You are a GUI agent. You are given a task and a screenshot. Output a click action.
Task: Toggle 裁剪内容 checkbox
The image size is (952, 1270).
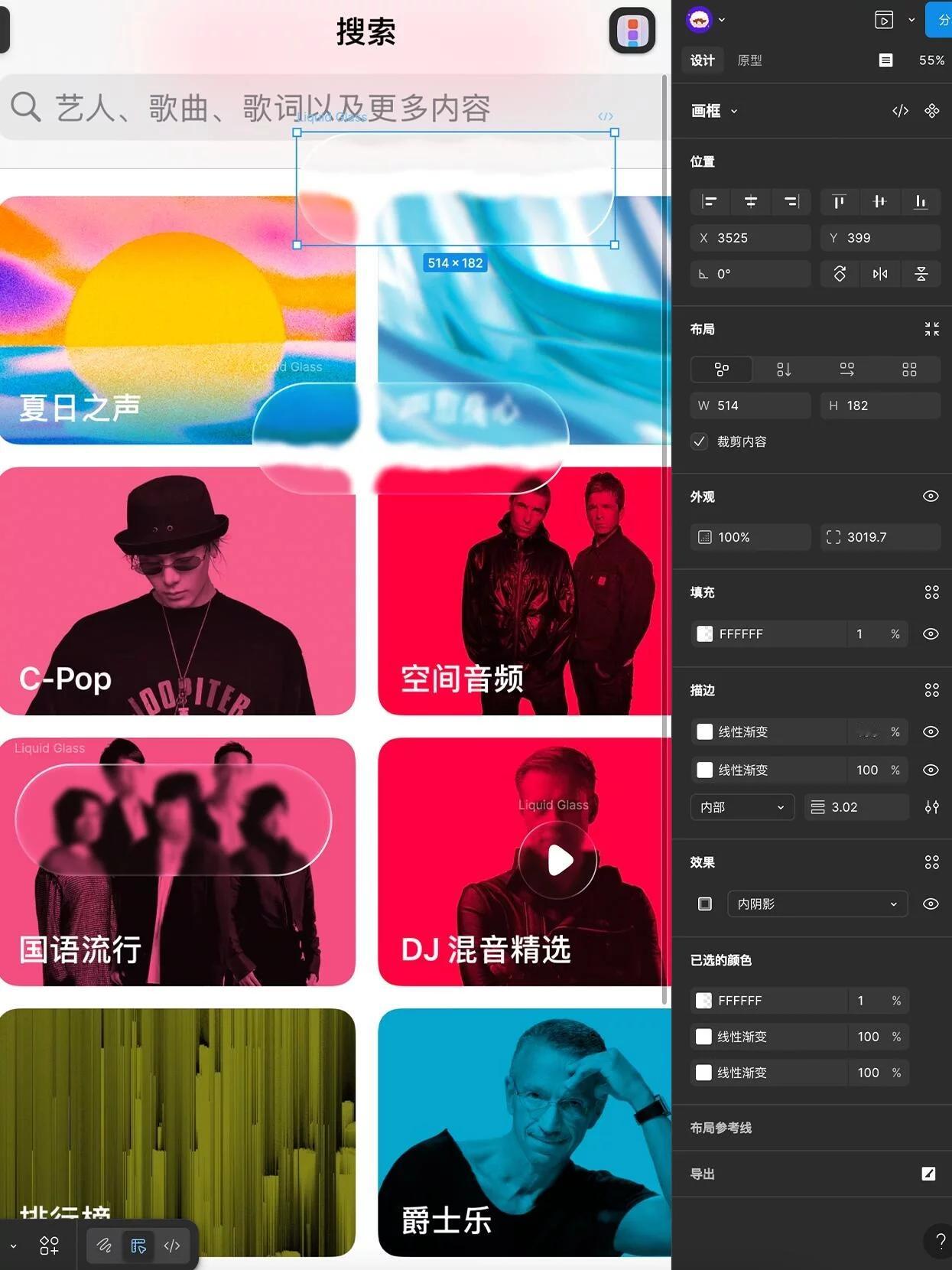700,441
